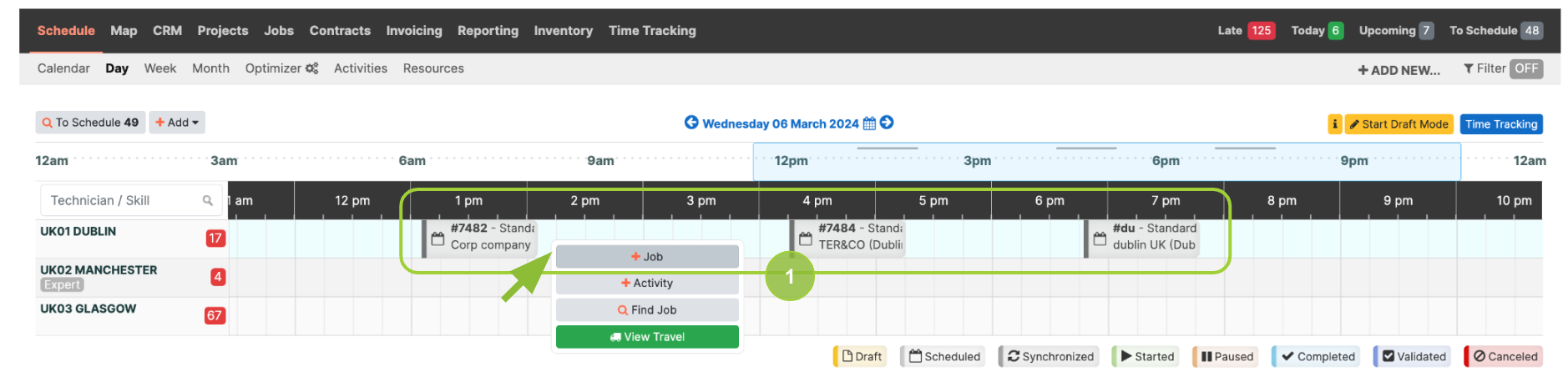Click calendar icon on job #7482

(438, 239)
